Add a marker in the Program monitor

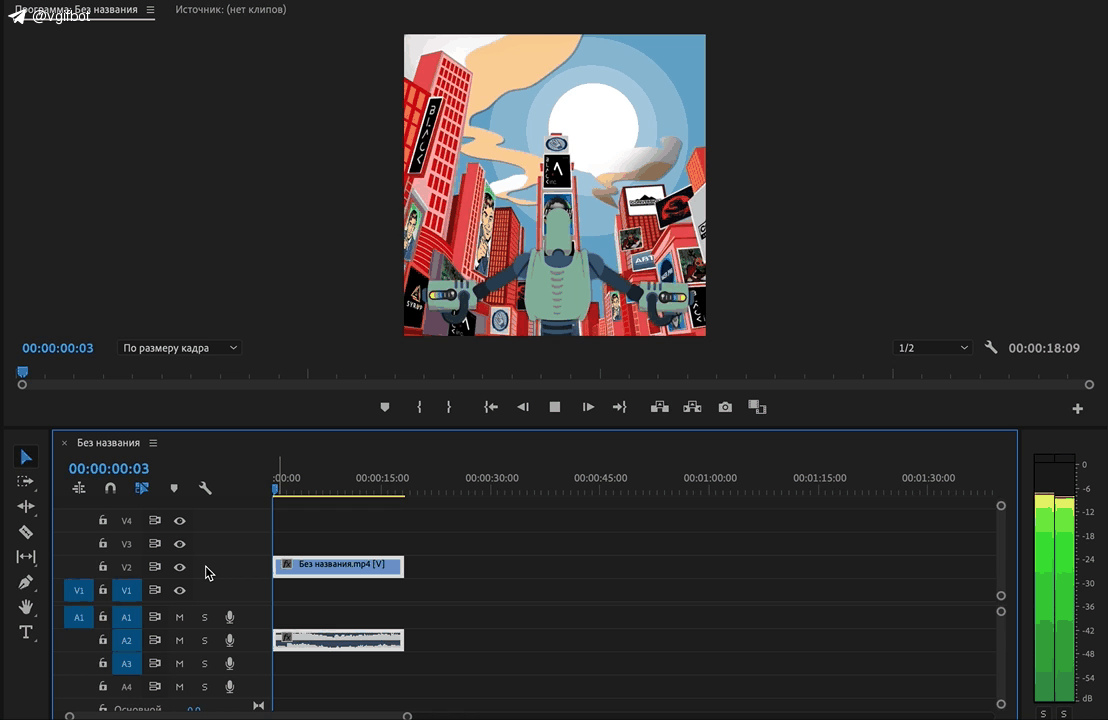click(385, 407)
